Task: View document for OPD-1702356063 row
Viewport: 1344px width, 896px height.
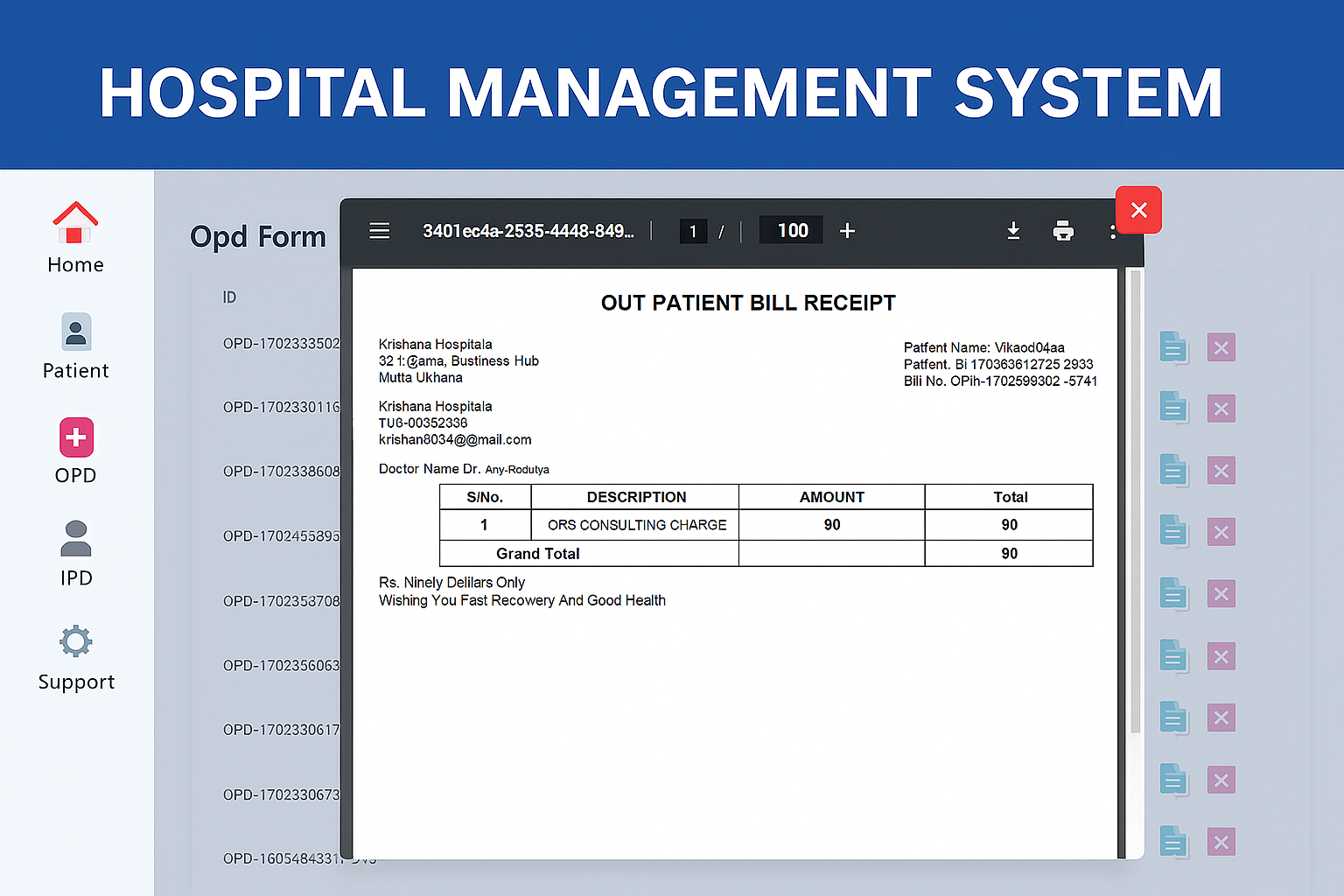Action: coord(1173,656)
